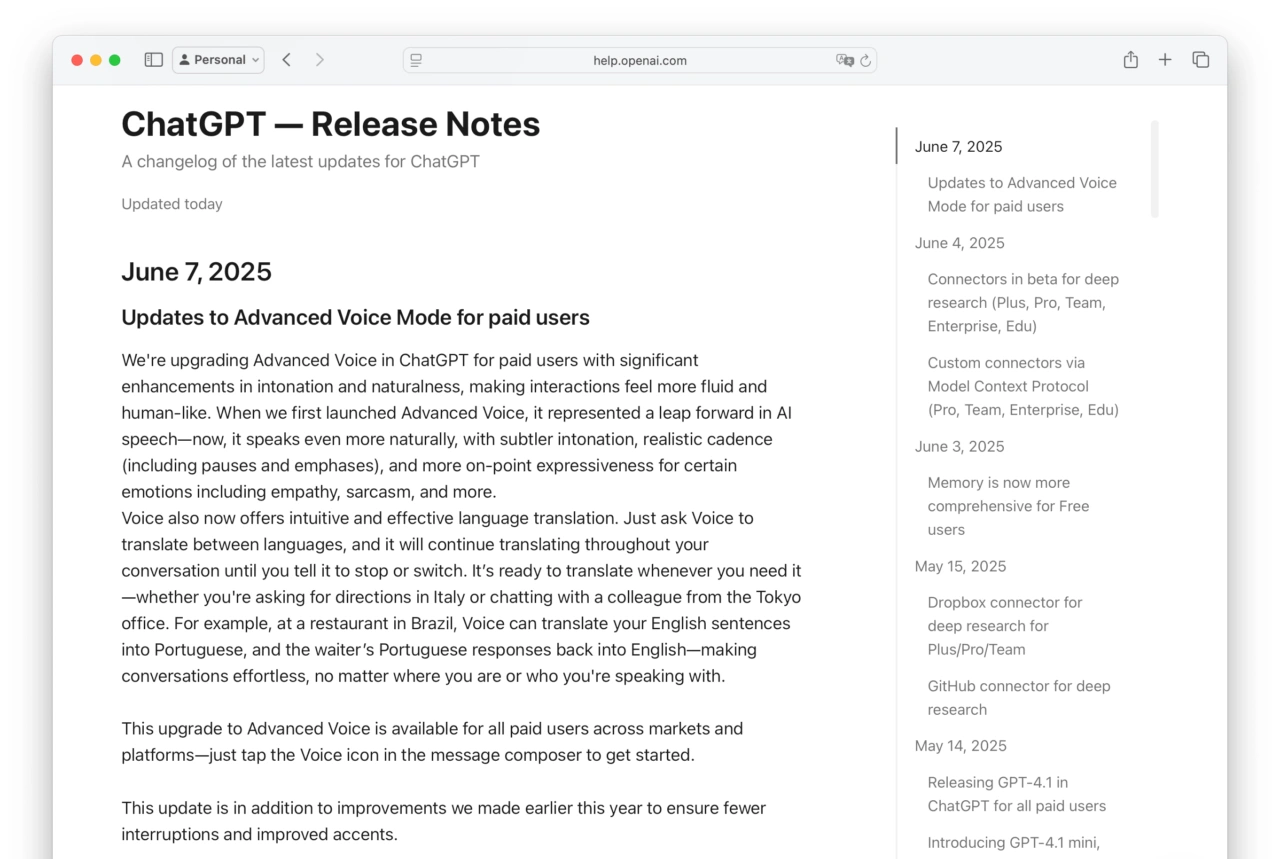The width and height of the screenshot is (1280, 859).
Task: Open the translate page icon
Action: 844,60
